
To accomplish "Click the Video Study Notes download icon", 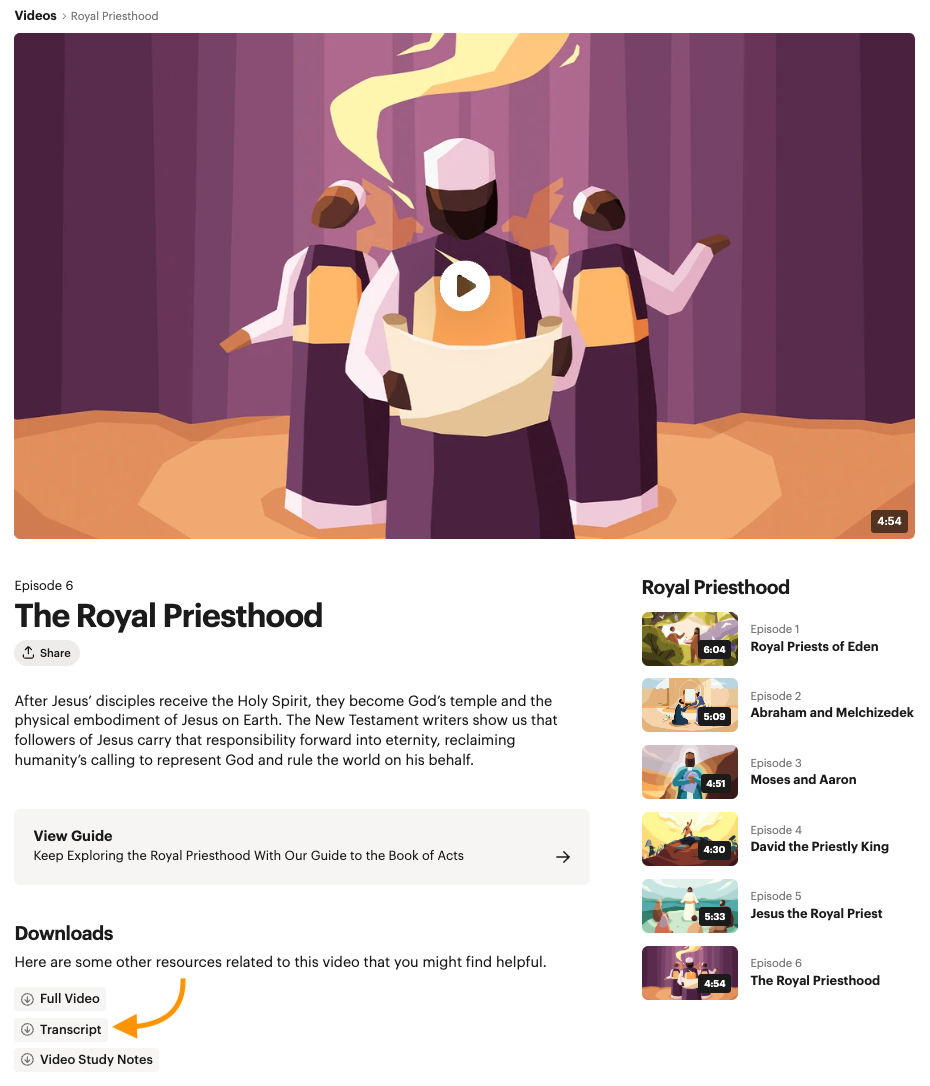I will coord(27,1060).
